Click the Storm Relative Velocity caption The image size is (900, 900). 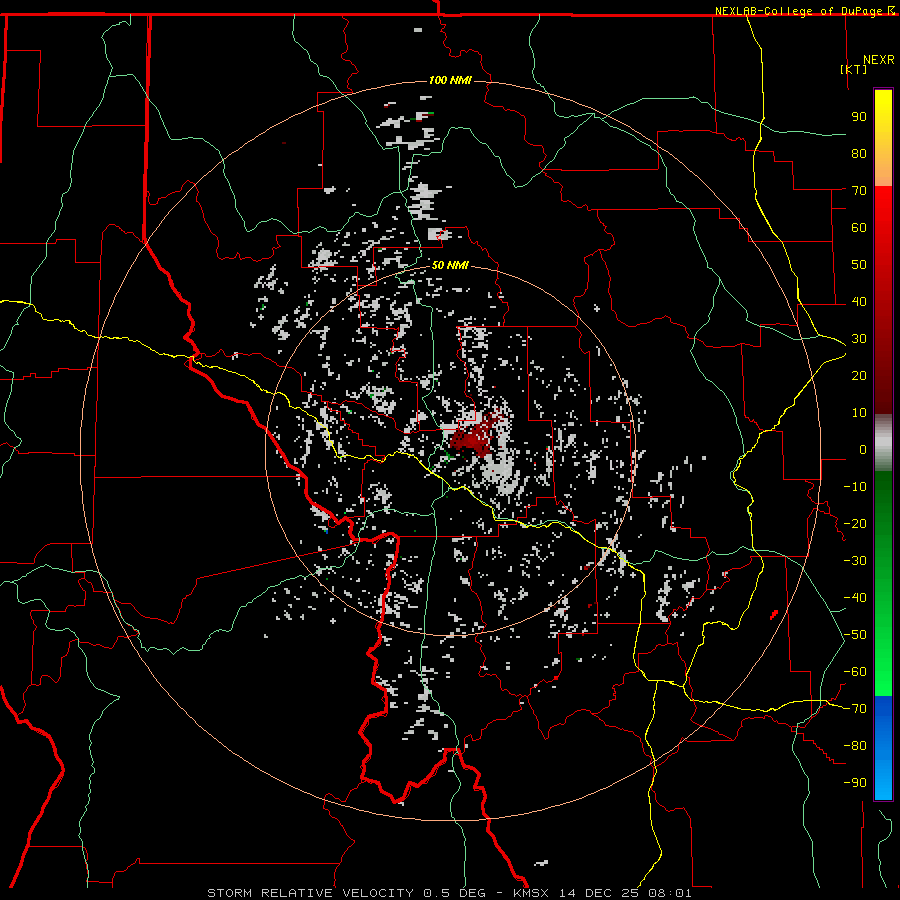click(449, 893)
